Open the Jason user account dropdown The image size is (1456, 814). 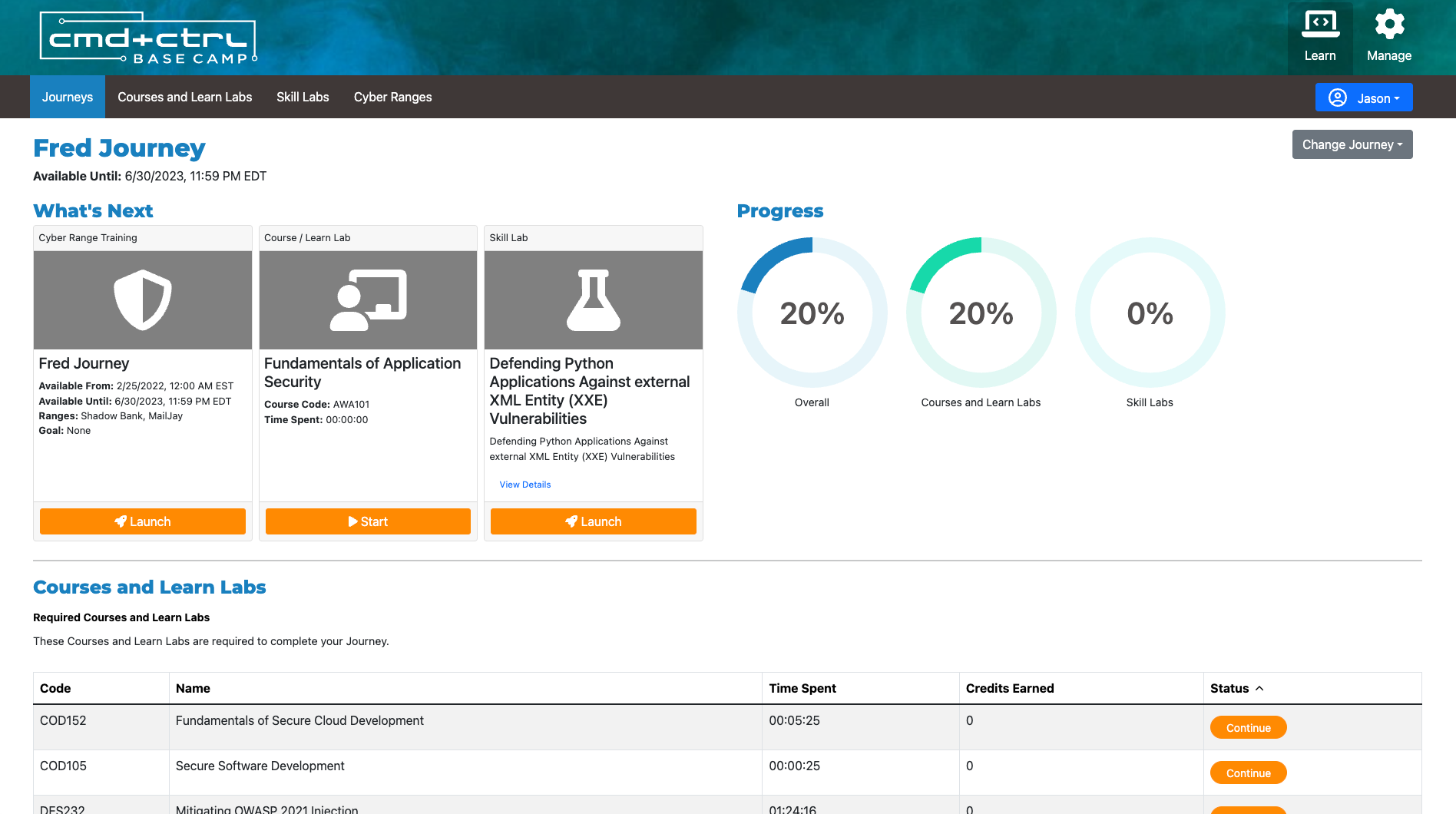tap(1364, 98)
